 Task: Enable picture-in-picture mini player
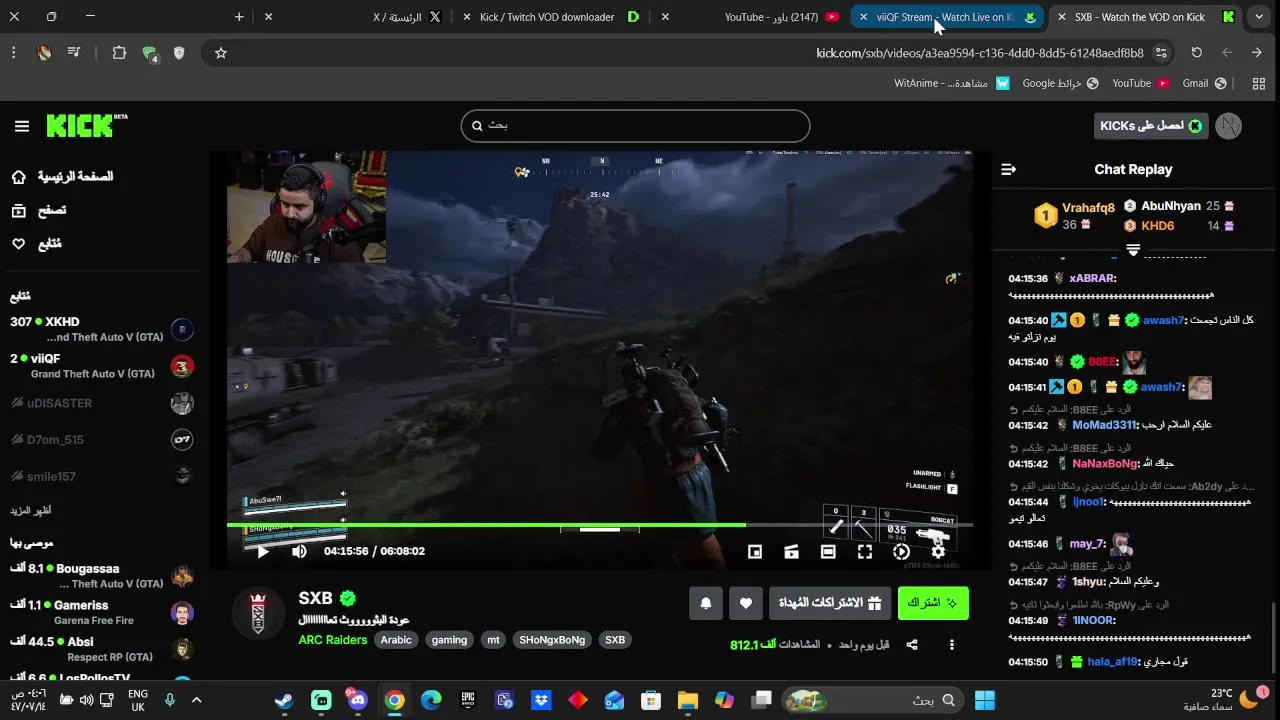pos(755,551)
